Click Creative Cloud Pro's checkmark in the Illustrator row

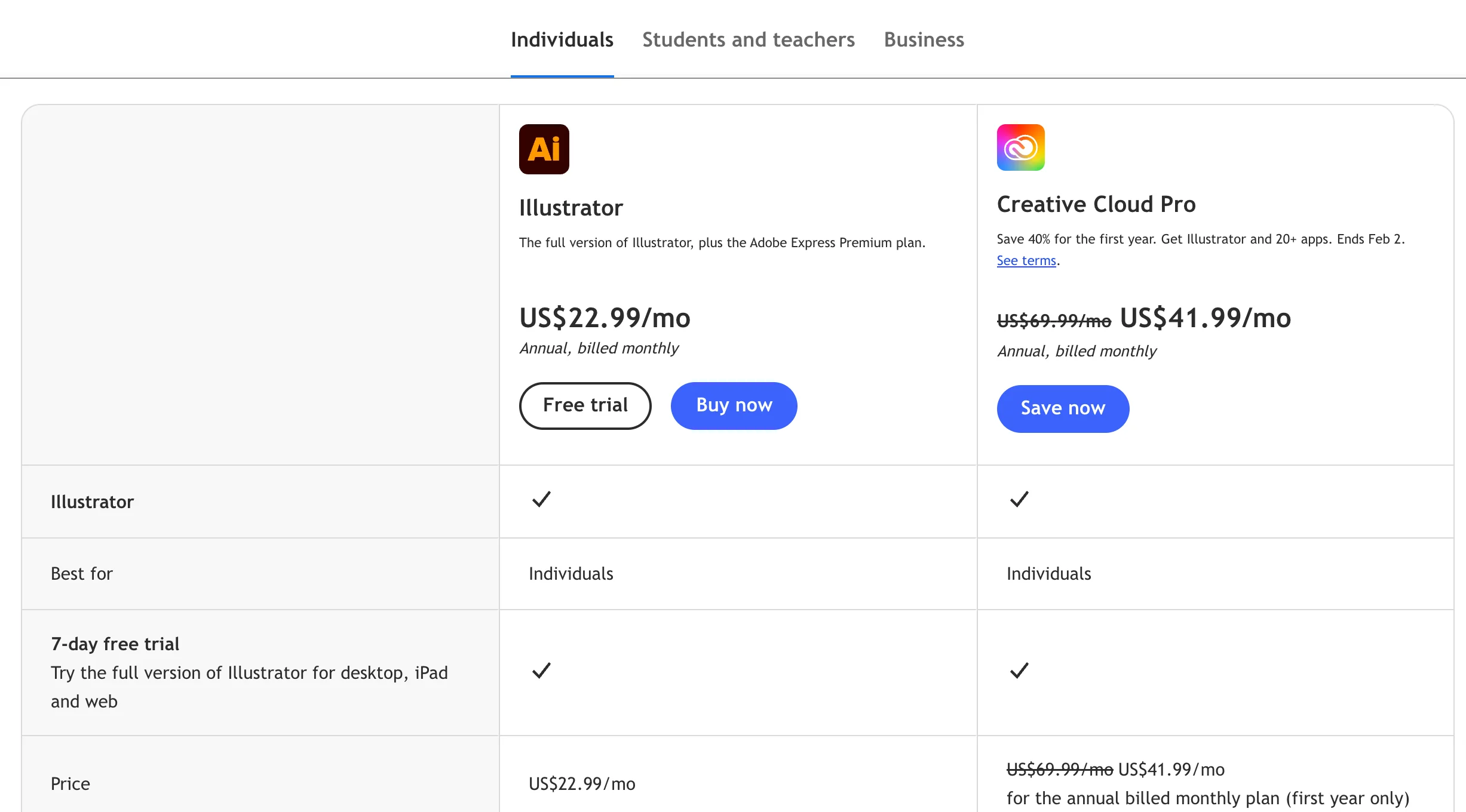(1019, 499)
